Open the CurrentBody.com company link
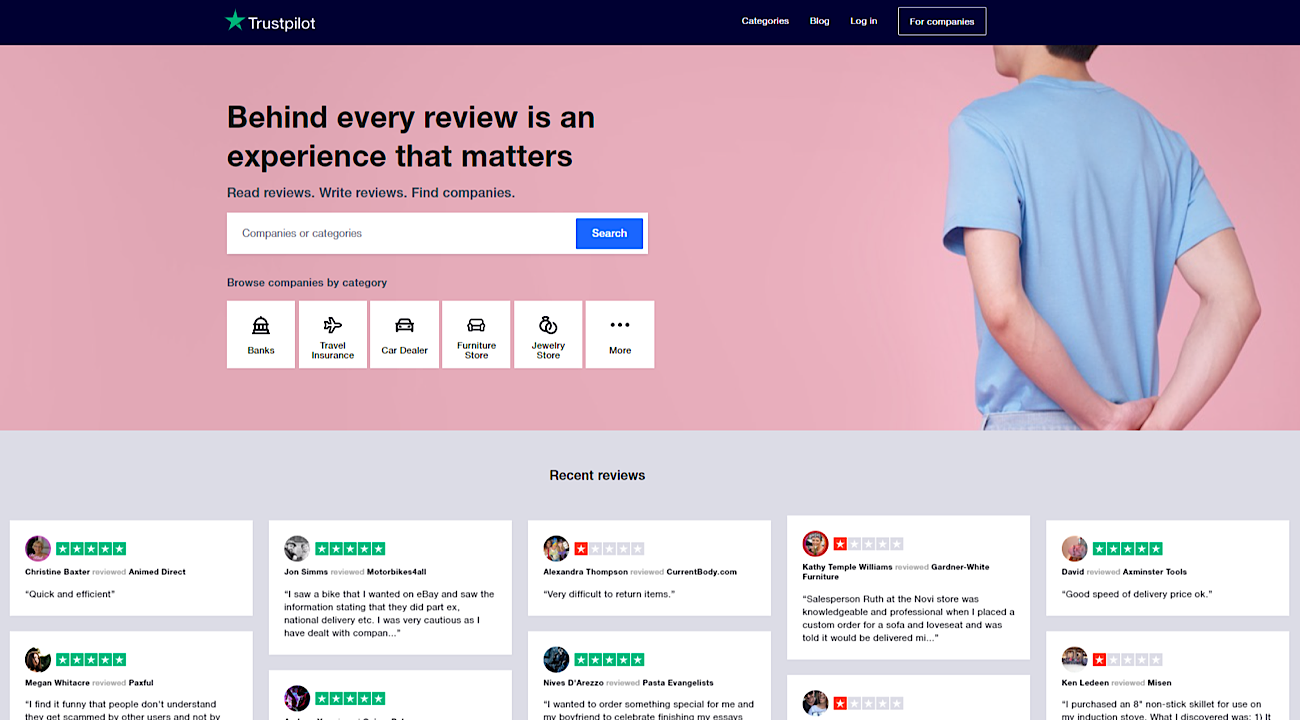This screenshot has height=720, width=1300. point(702,572)
